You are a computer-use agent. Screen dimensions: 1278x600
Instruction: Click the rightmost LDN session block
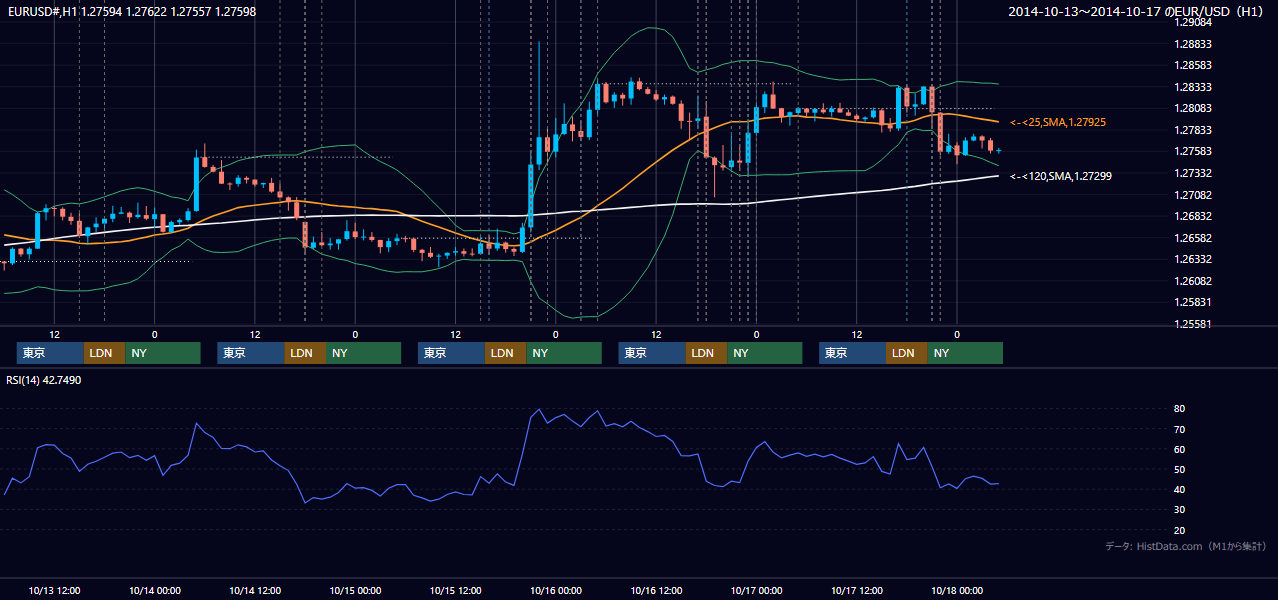coord(906,353)
